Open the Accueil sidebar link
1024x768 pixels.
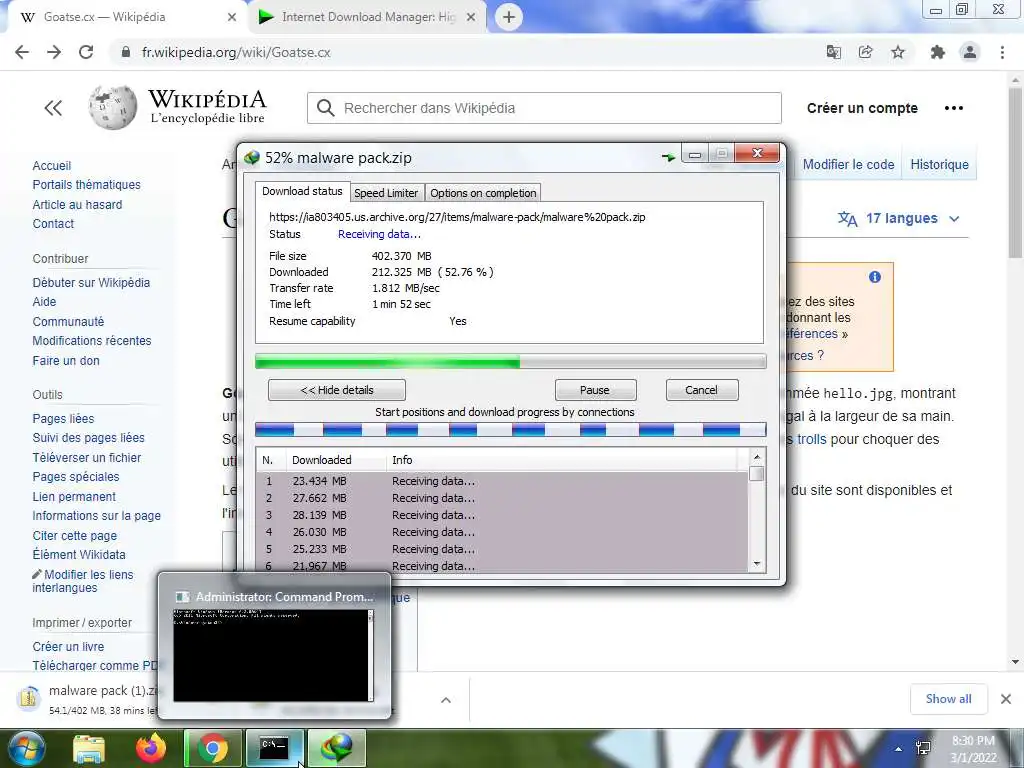tap(52, 166)
